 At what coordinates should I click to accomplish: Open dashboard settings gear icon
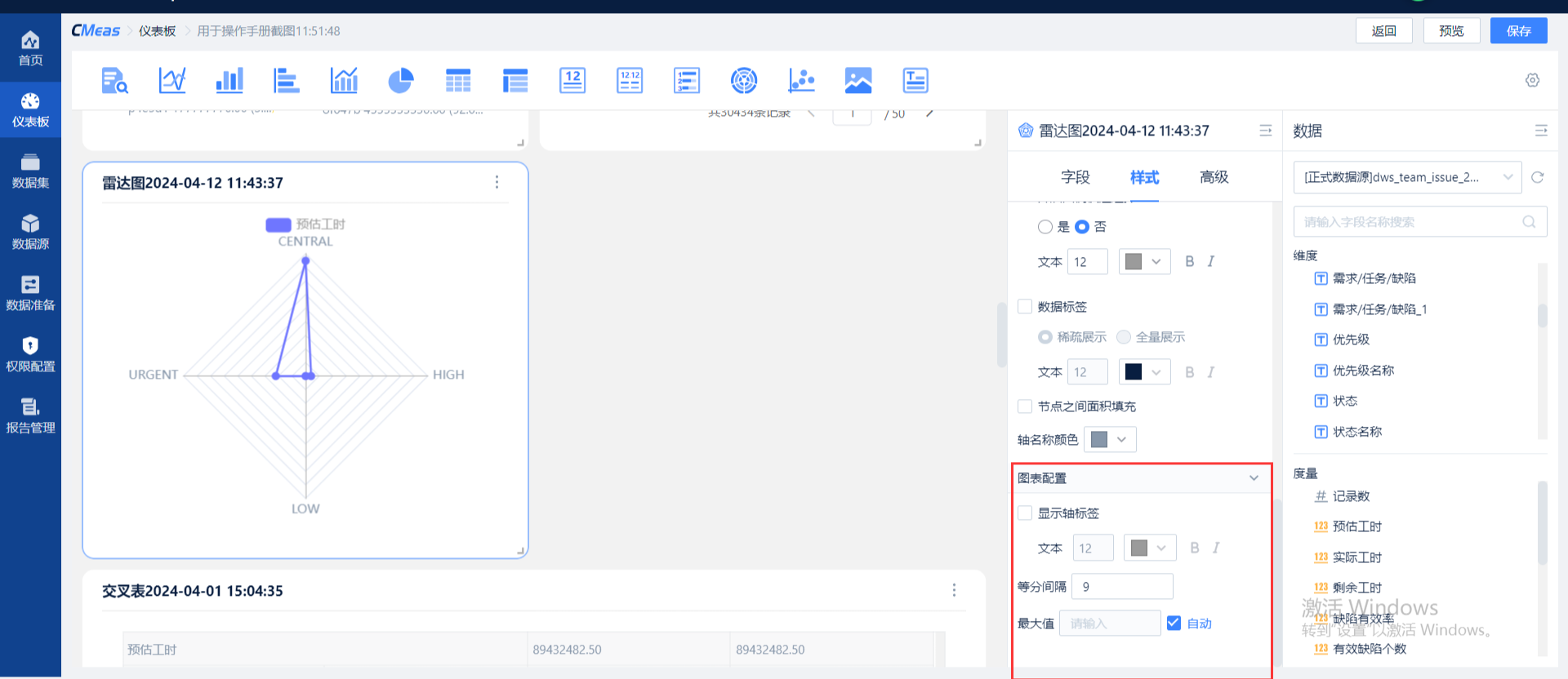pos(1532,80)
